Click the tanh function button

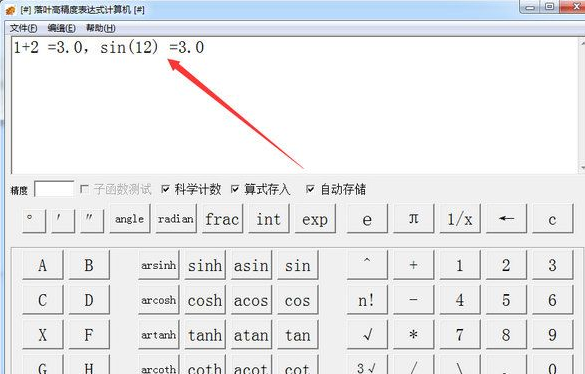(x=205, y=335)
